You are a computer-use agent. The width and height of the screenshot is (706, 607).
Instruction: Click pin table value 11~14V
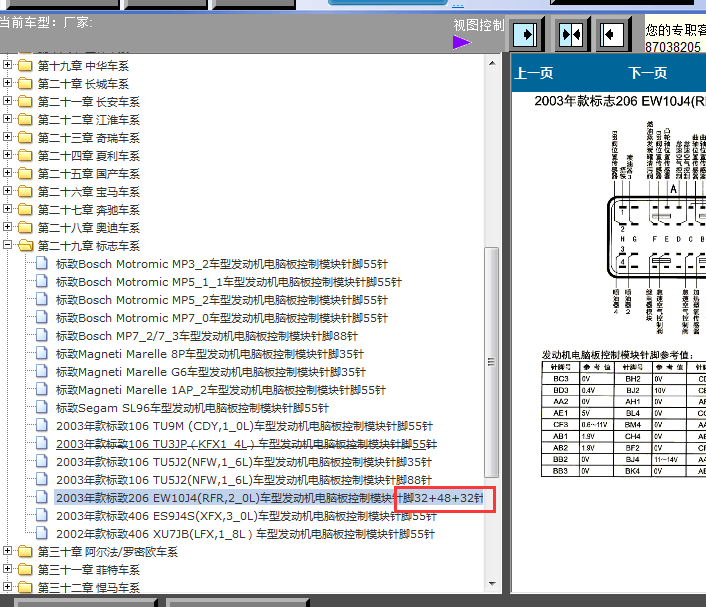(669, 460)
